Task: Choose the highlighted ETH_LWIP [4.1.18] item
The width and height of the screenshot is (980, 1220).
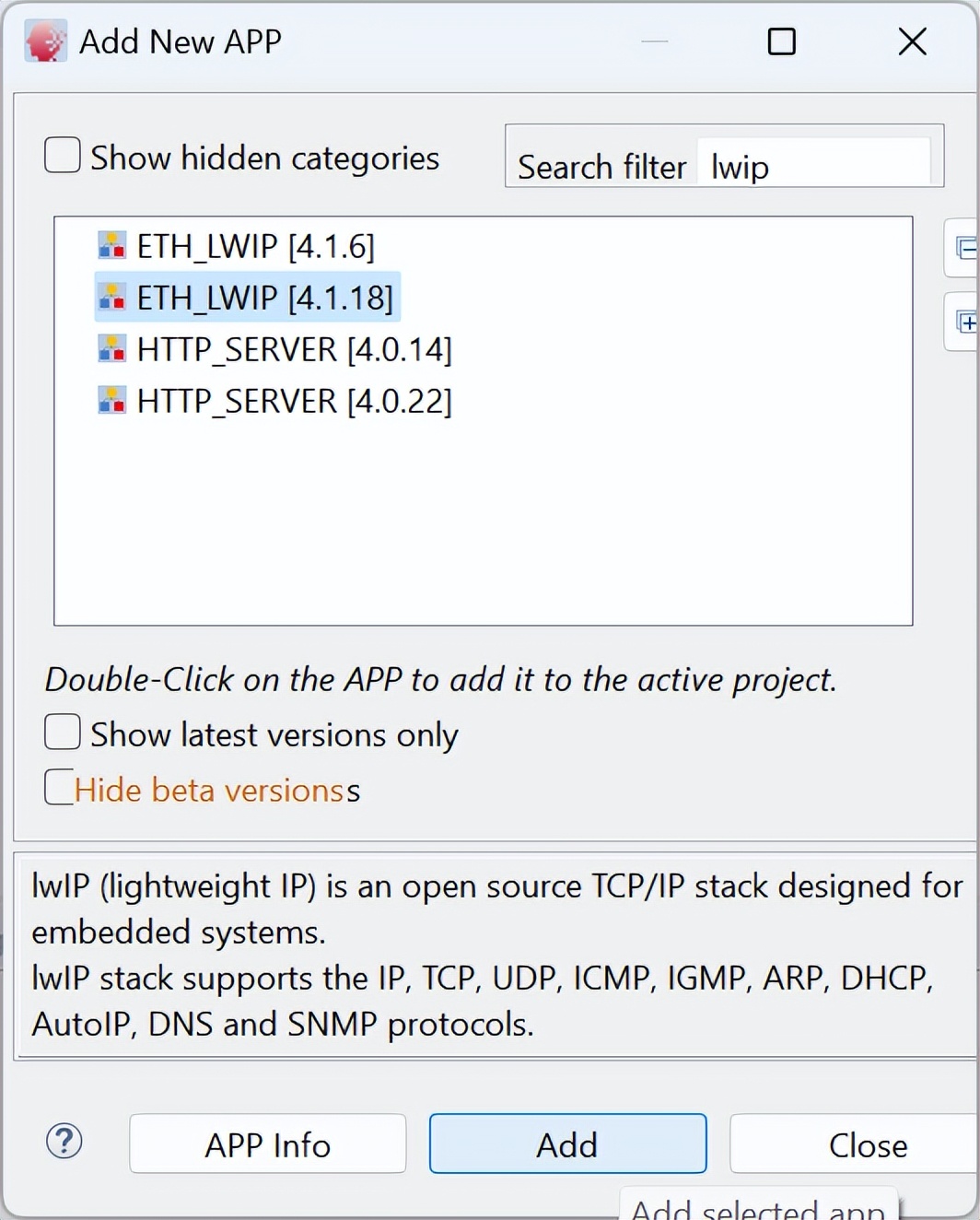Action: [265, 298]
